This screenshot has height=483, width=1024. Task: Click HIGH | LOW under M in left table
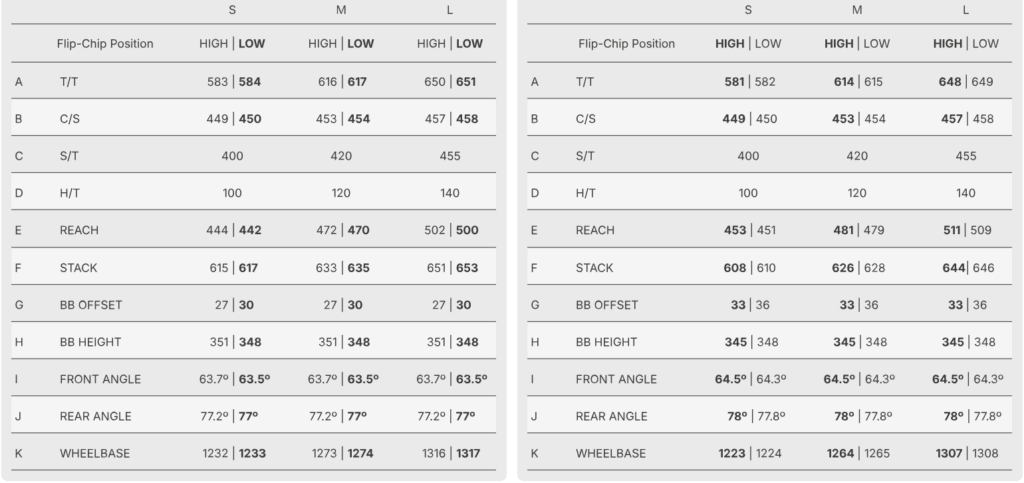point(341,44)
